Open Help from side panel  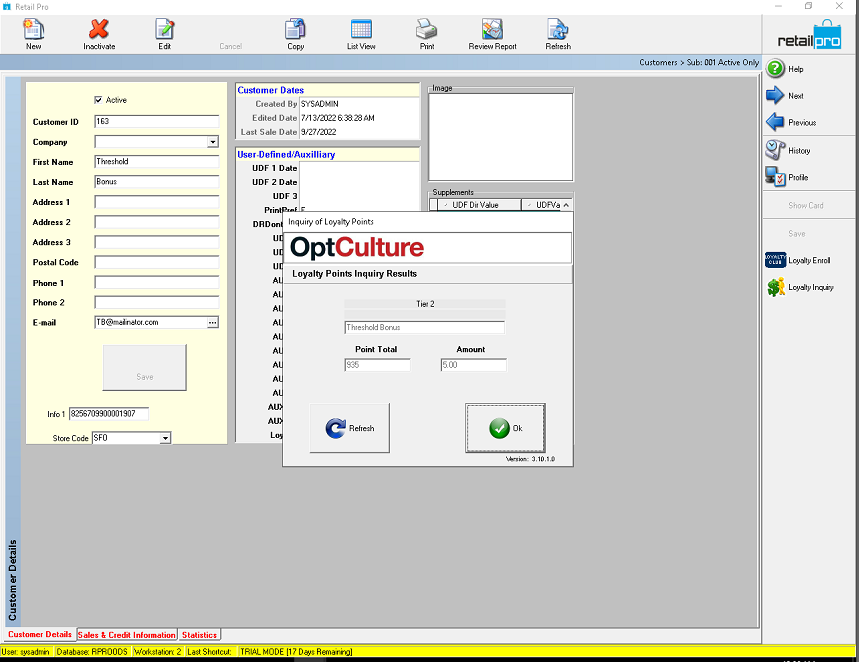786,69
